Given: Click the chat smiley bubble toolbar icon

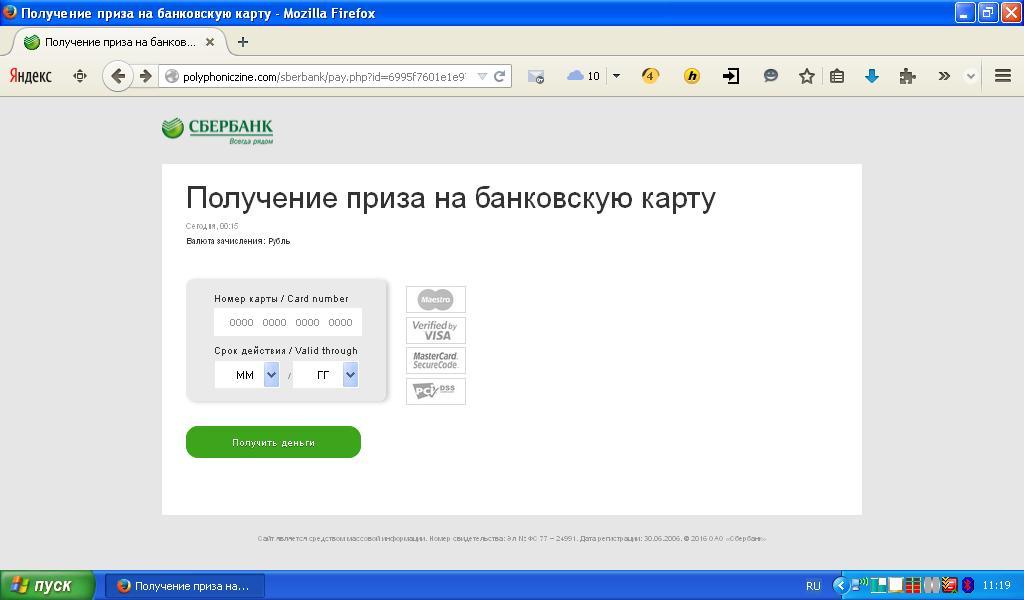Looking at the screenshot, I should click(770, 76).
